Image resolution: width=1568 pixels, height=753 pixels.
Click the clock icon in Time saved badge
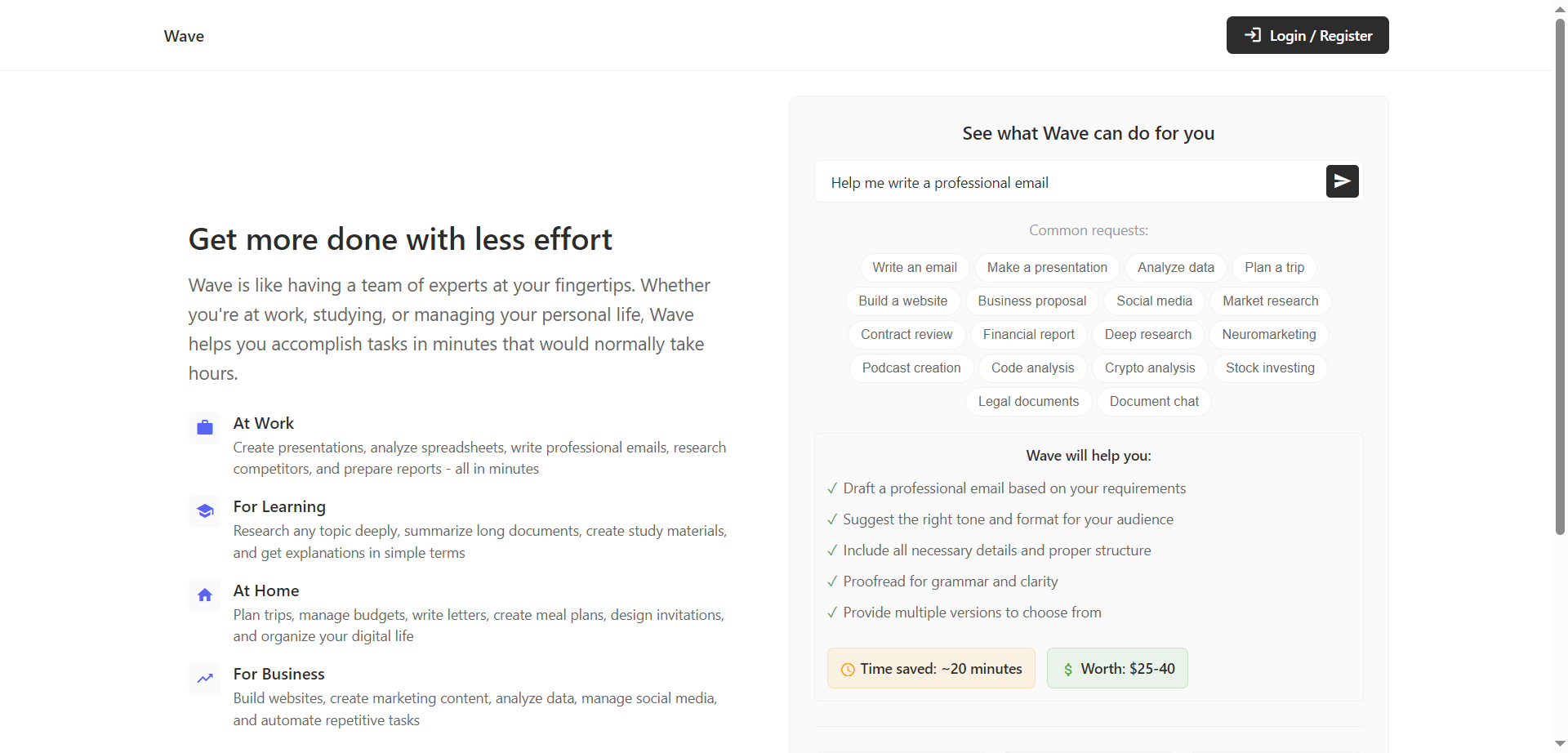click(848, 670)
